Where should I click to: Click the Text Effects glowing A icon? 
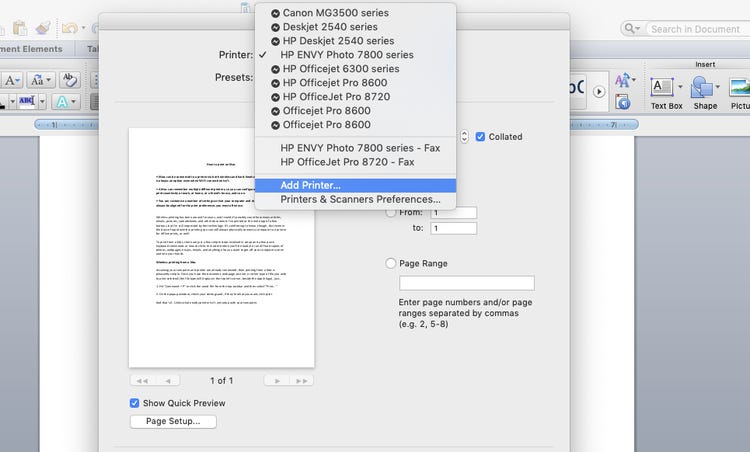(62, 101)
